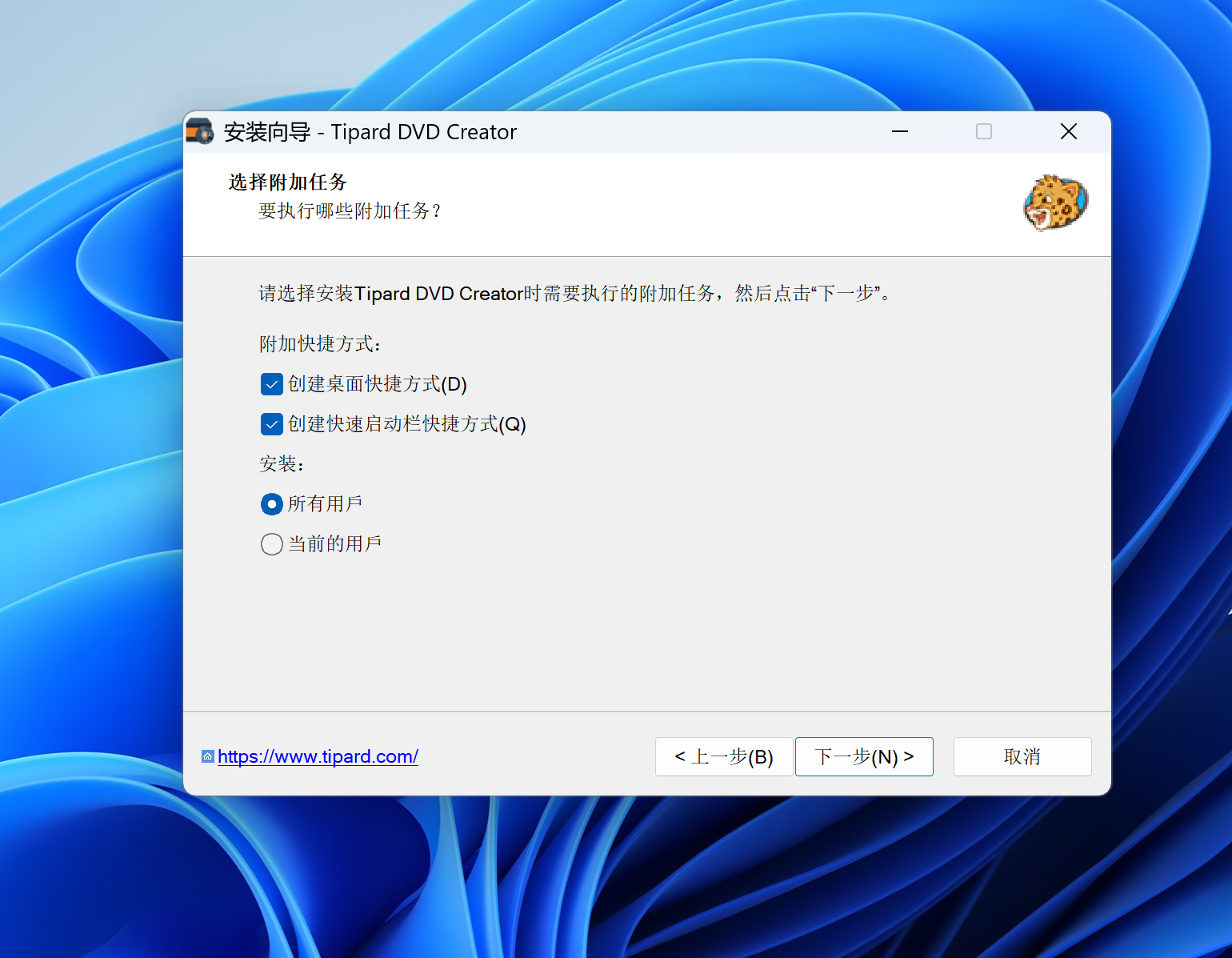Click the 要执行哪些附加任务 subtitle text

point(350,211)
